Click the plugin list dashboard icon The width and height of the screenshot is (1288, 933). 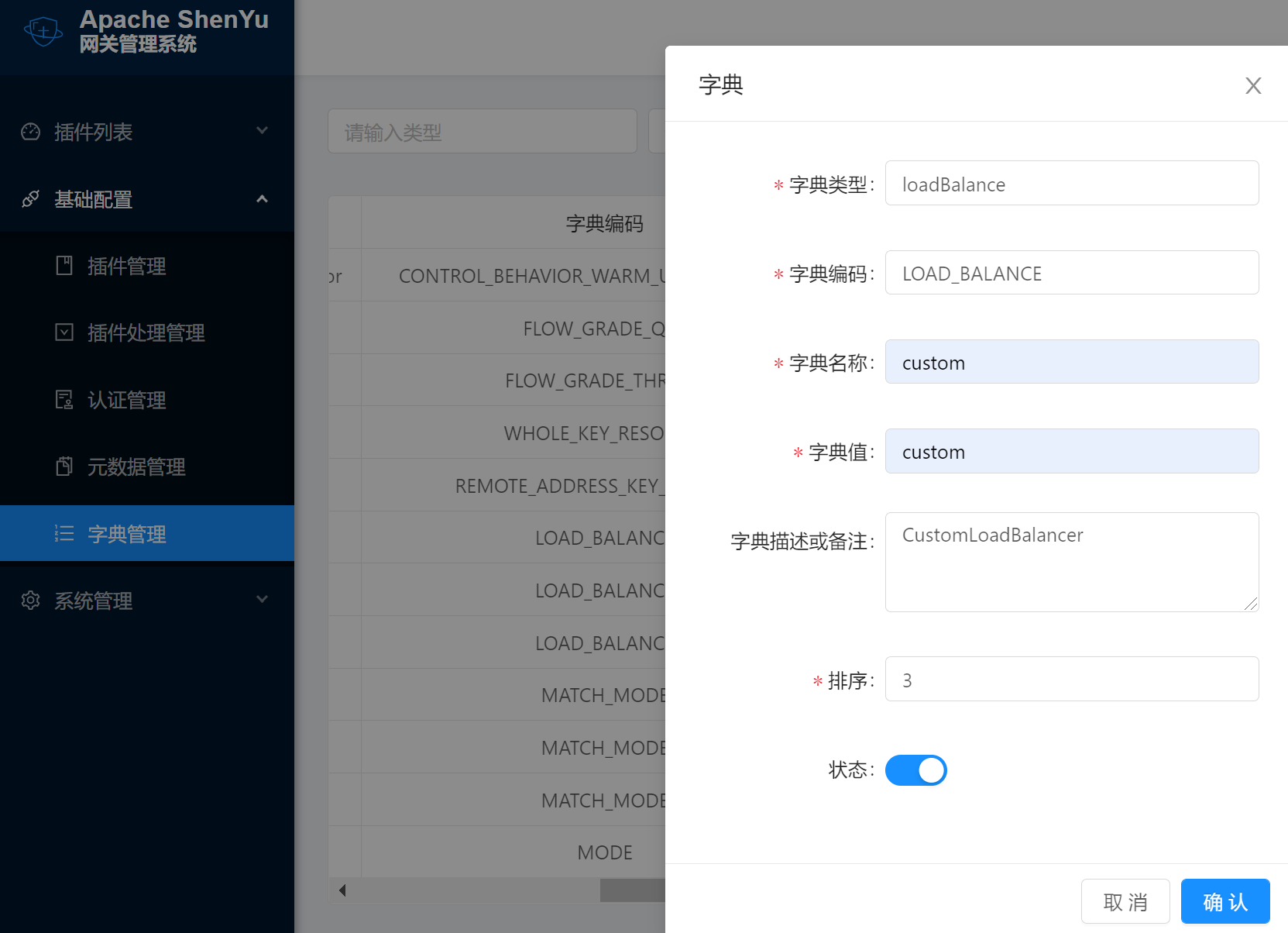[x=30, y=132]
